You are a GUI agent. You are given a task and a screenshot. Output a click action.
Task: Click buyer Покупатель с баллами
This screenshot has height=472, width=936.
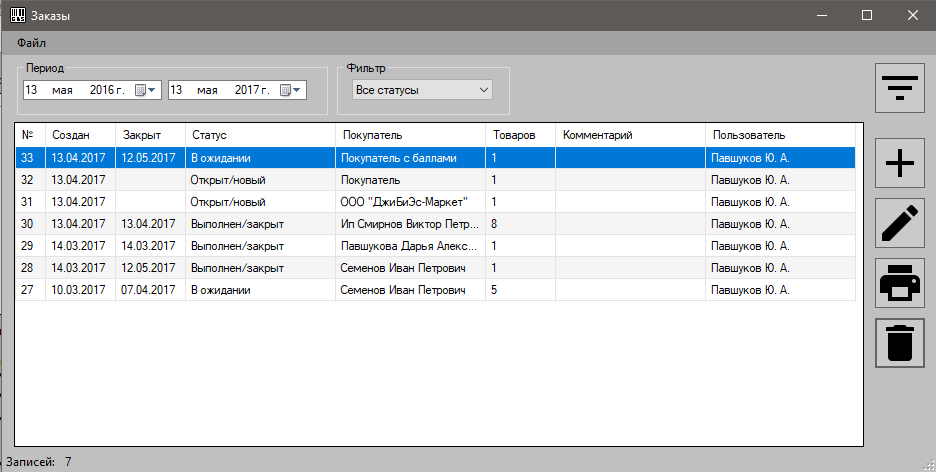(399, 158)
